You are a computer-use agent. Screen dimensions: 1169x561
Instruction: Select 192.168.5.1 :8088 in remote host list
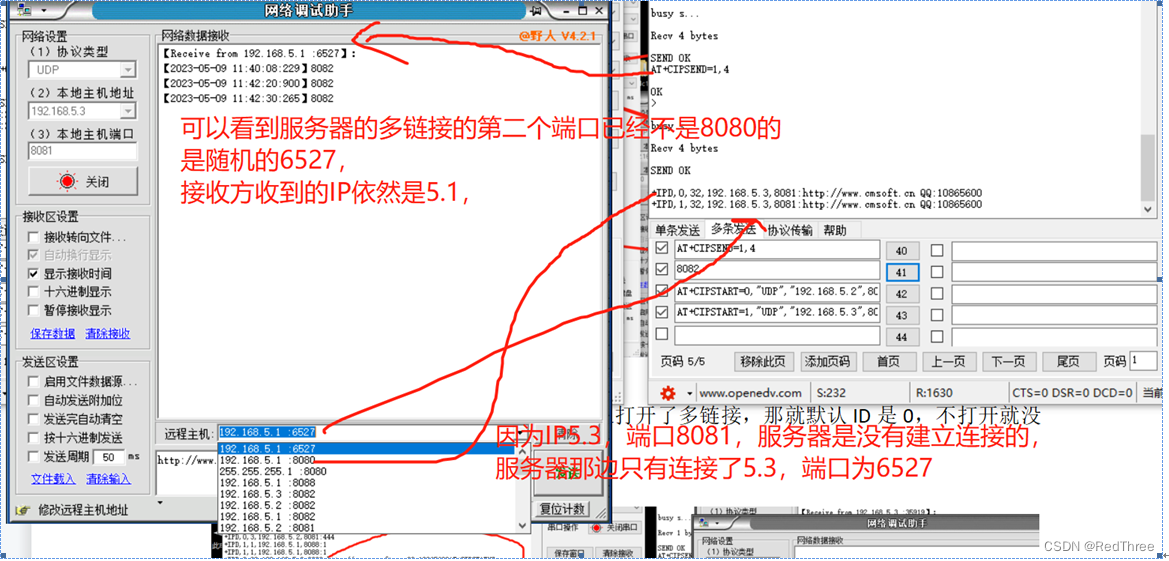[x=365, y=483]
